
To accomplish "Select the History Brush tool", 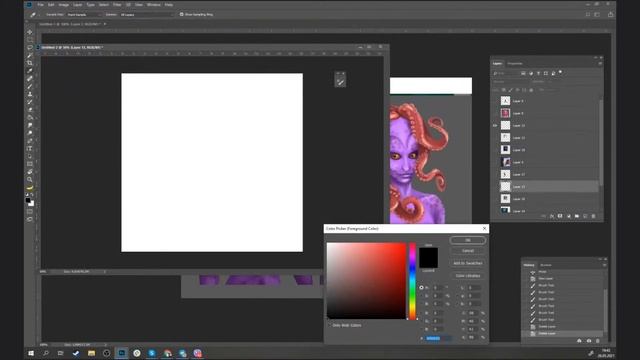I will point(30,102).
